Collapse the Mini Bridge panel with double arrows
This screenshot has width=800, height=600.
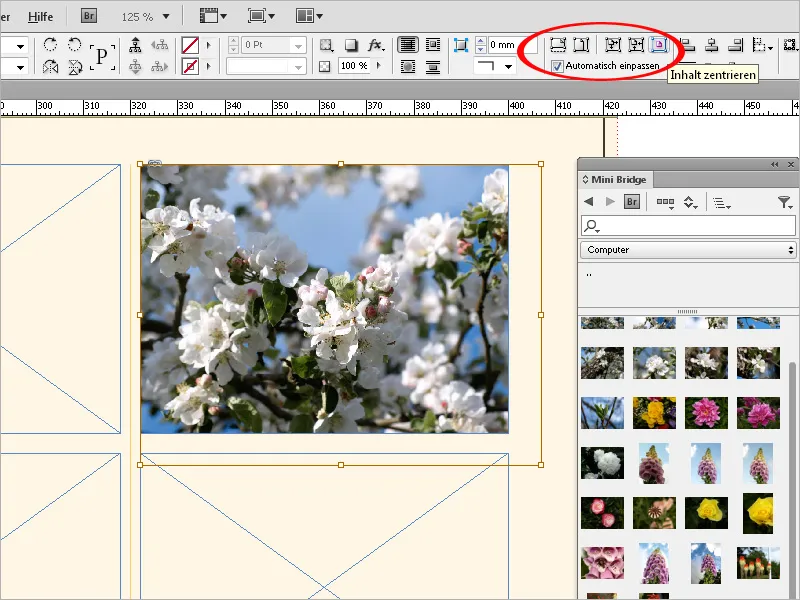pos(774,163)
